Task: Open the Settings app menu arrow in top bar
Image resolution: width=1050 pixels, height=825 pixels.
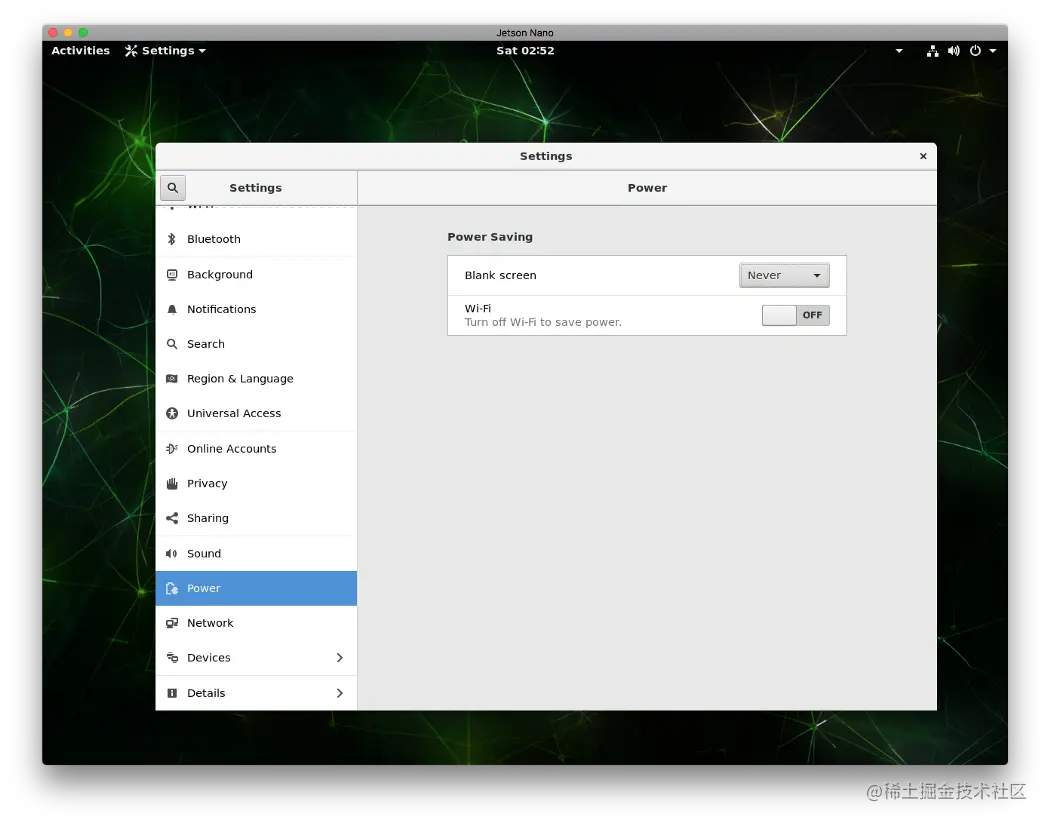Action: pyautogui.click(x=202, y=51)
